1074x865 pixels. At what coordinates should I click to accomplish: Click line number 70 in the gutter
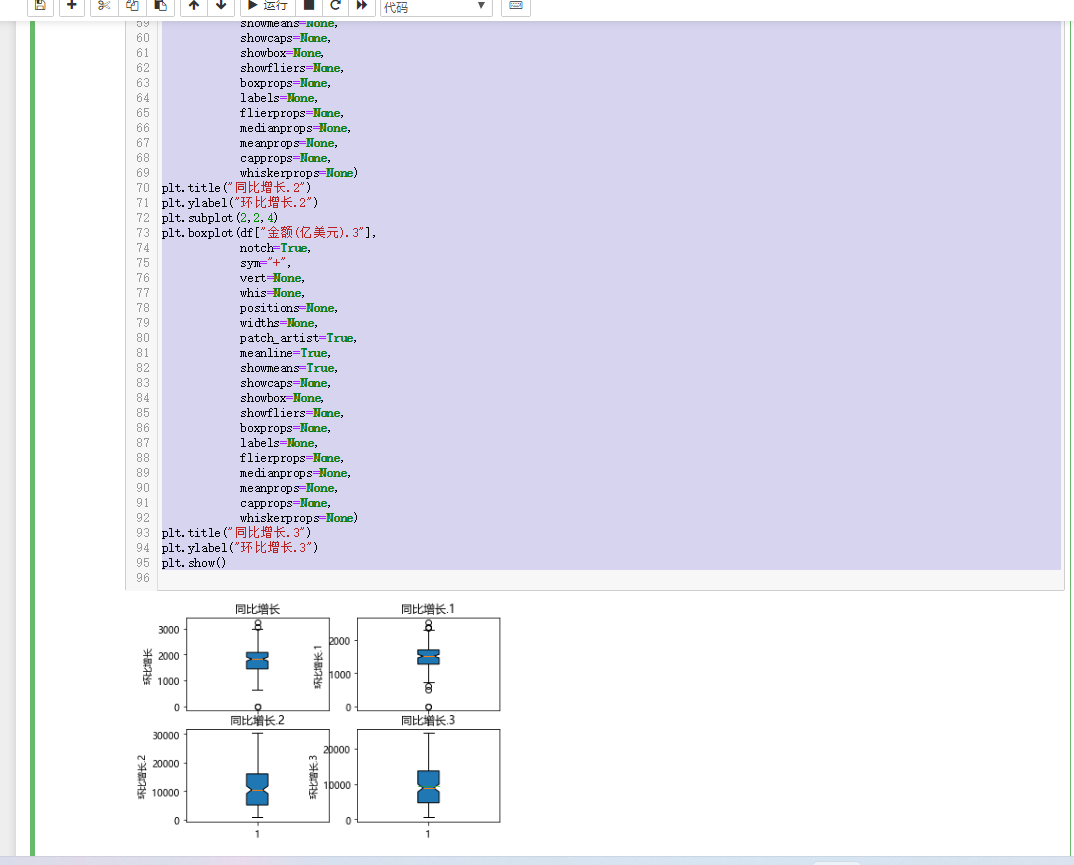tap(142, 188)
